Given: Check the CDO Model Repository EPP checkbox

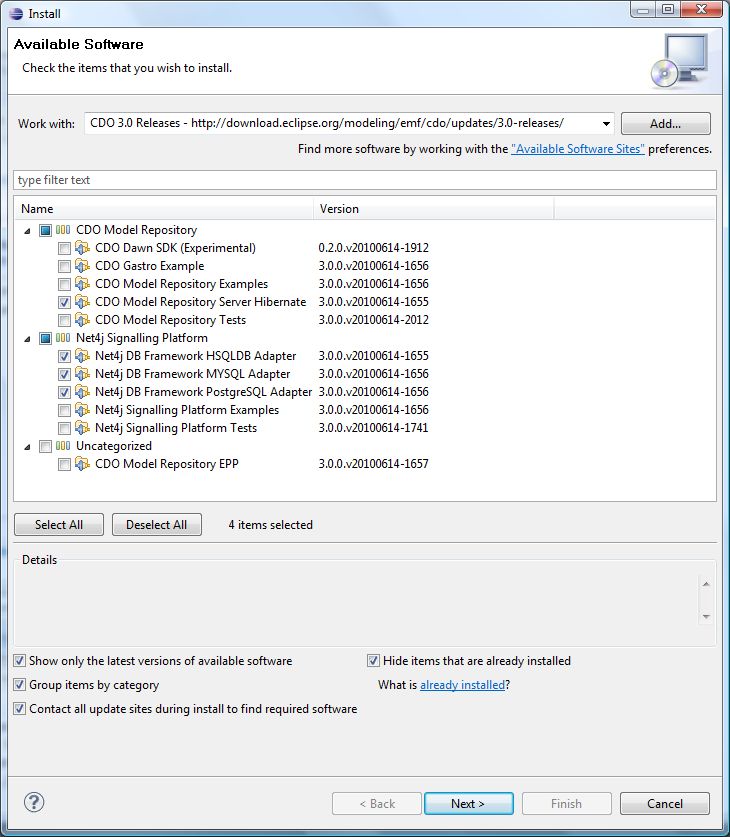Looking at the screenshot, I should 64,464.
